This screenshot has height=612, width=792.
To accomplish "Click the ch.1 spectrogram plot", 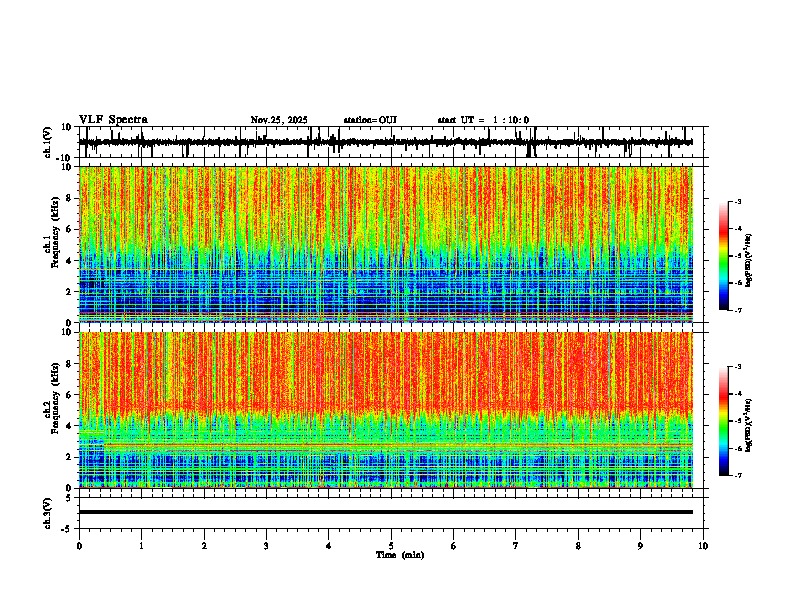I will pyautogui.click(x=386, y=244).
